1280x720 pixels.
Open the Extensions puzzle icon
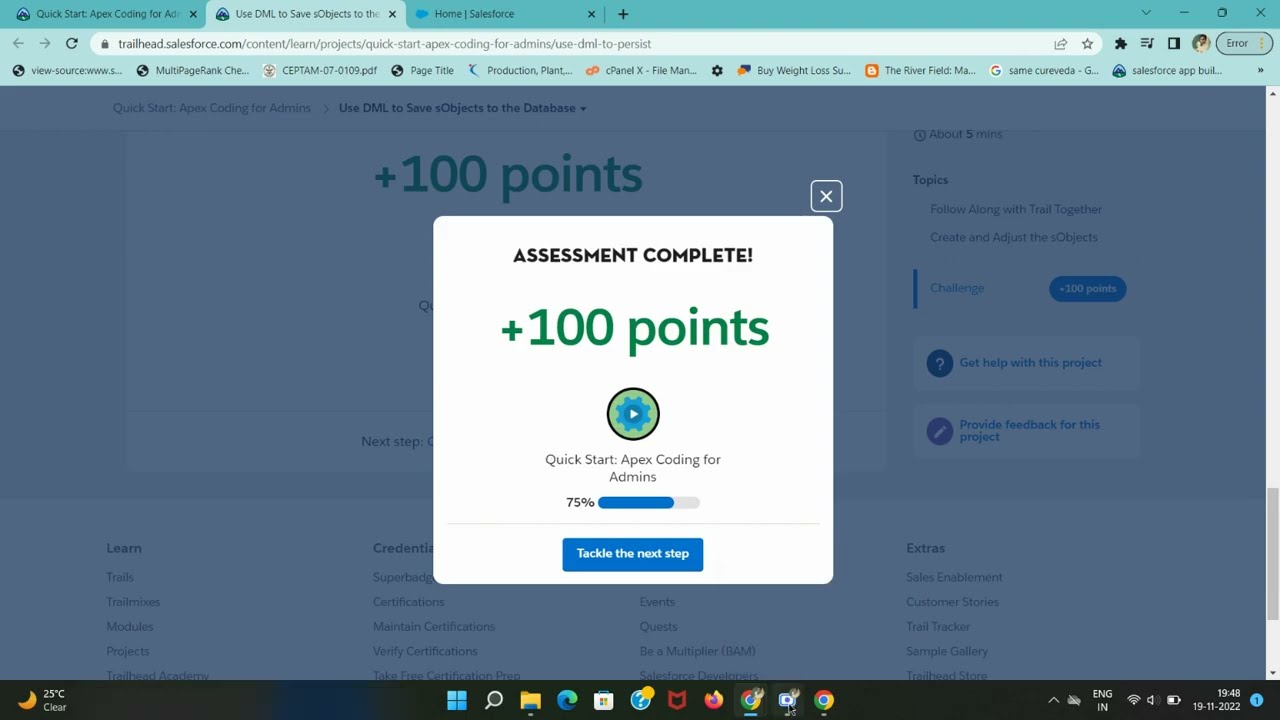(x=1120, y=43)
